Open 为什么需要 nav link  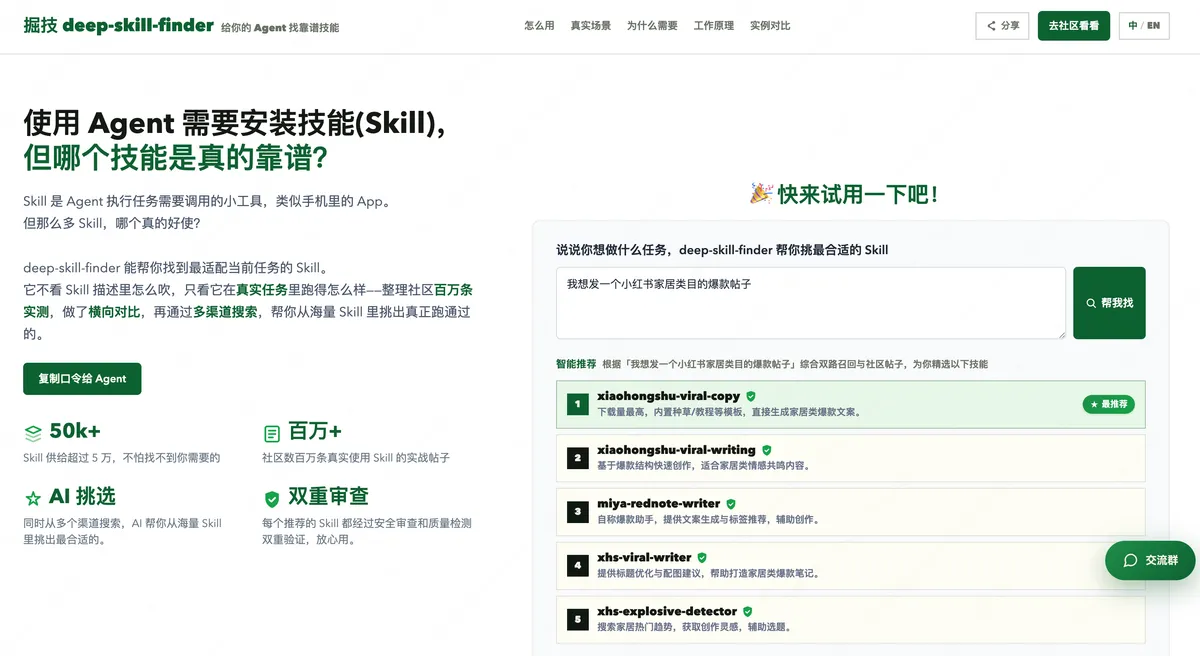652,26
